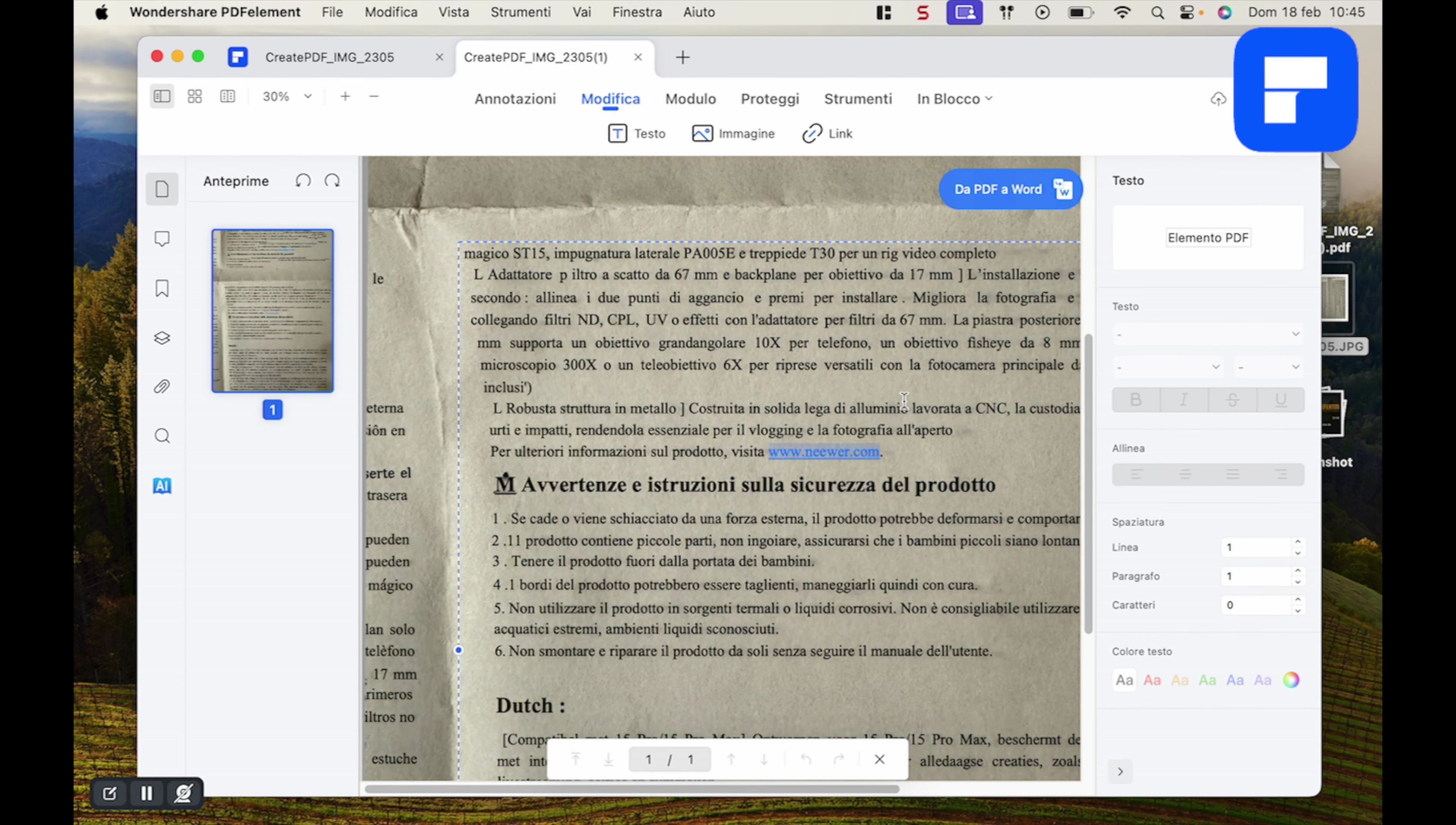Screen dimensions: 1456x825
Task: Zoom in with the plus button
Action: click(345, 96)
